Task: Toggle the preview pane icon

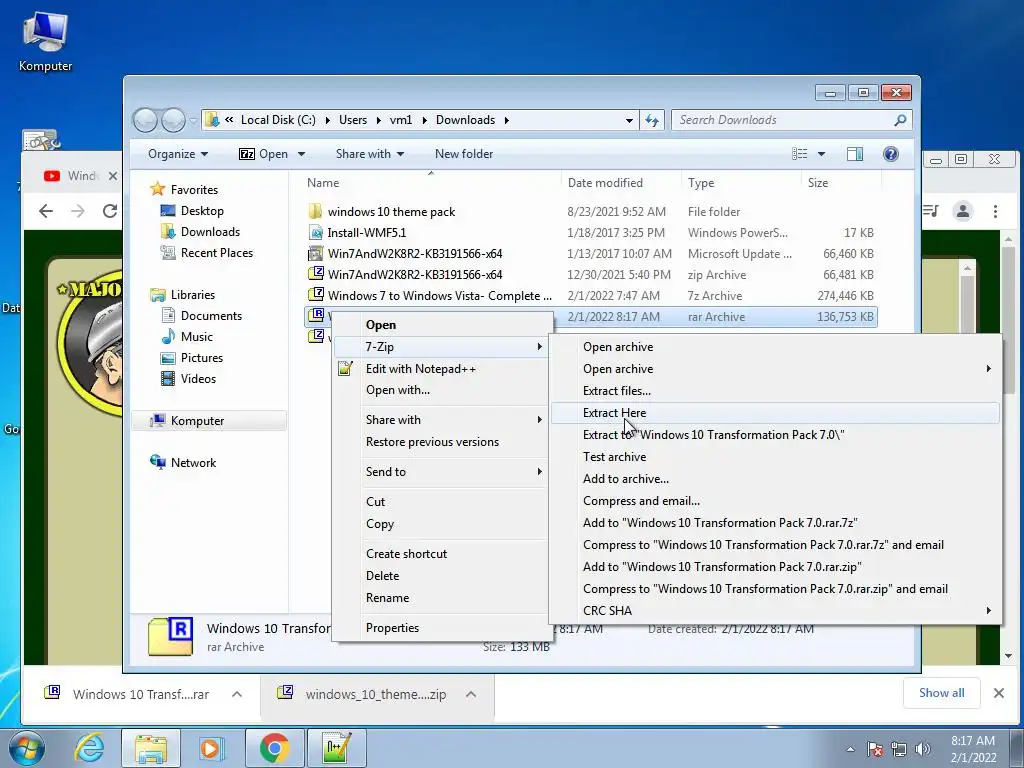Action: point(855,154)
